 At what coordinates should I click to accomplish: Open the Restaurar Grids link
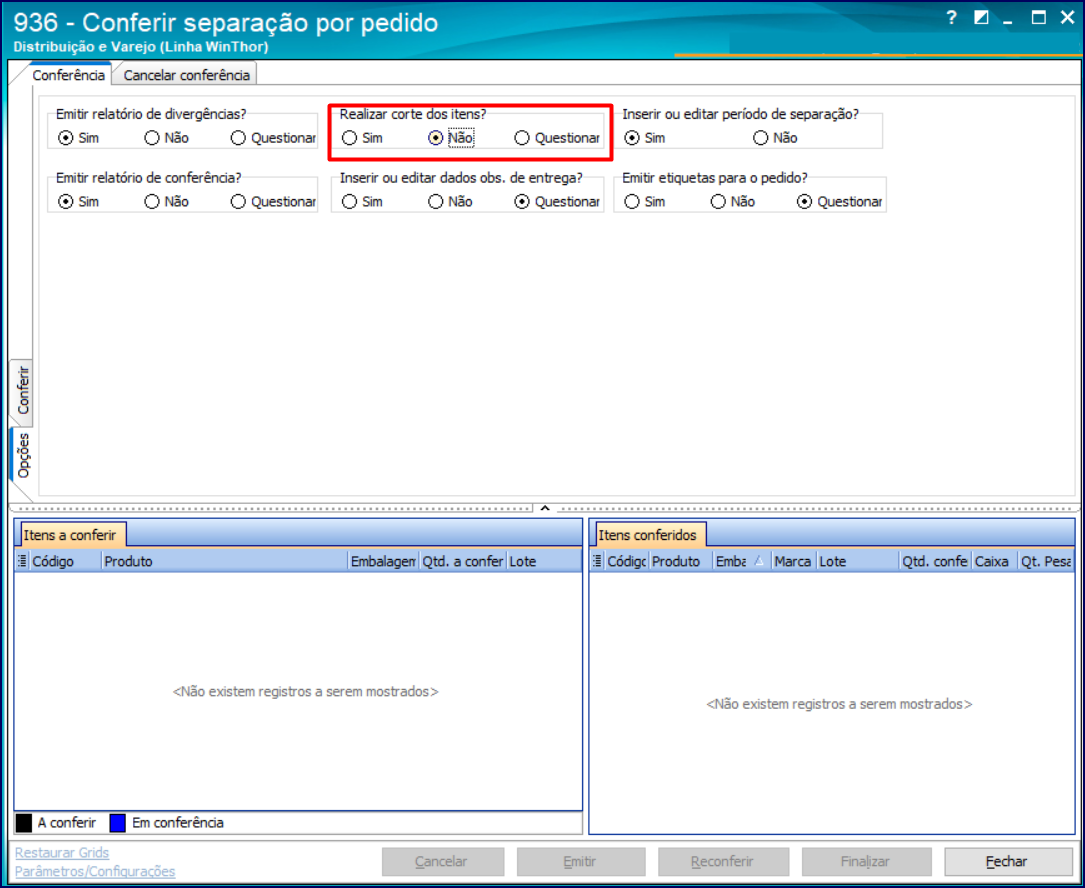coord(62,853)
